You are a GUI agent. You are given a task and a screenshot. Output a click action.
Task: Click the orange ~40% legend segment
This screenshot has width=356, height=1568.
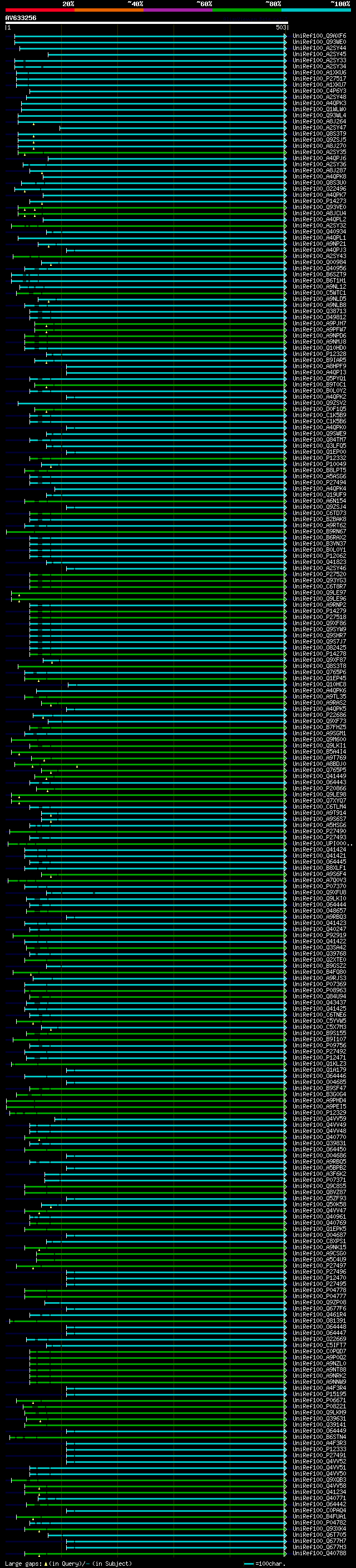(109, 10)
